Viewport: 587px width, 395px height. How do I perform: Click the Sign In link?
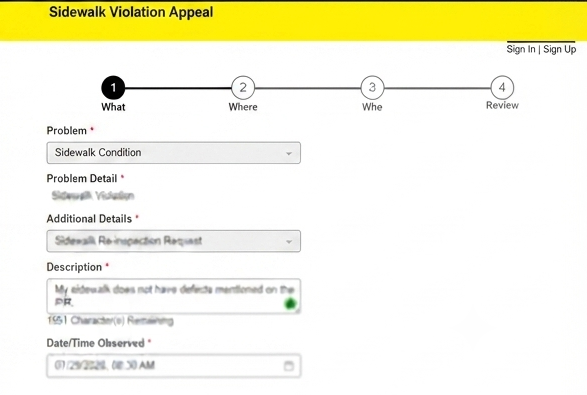pyautogui.click(x=521, y=49)
